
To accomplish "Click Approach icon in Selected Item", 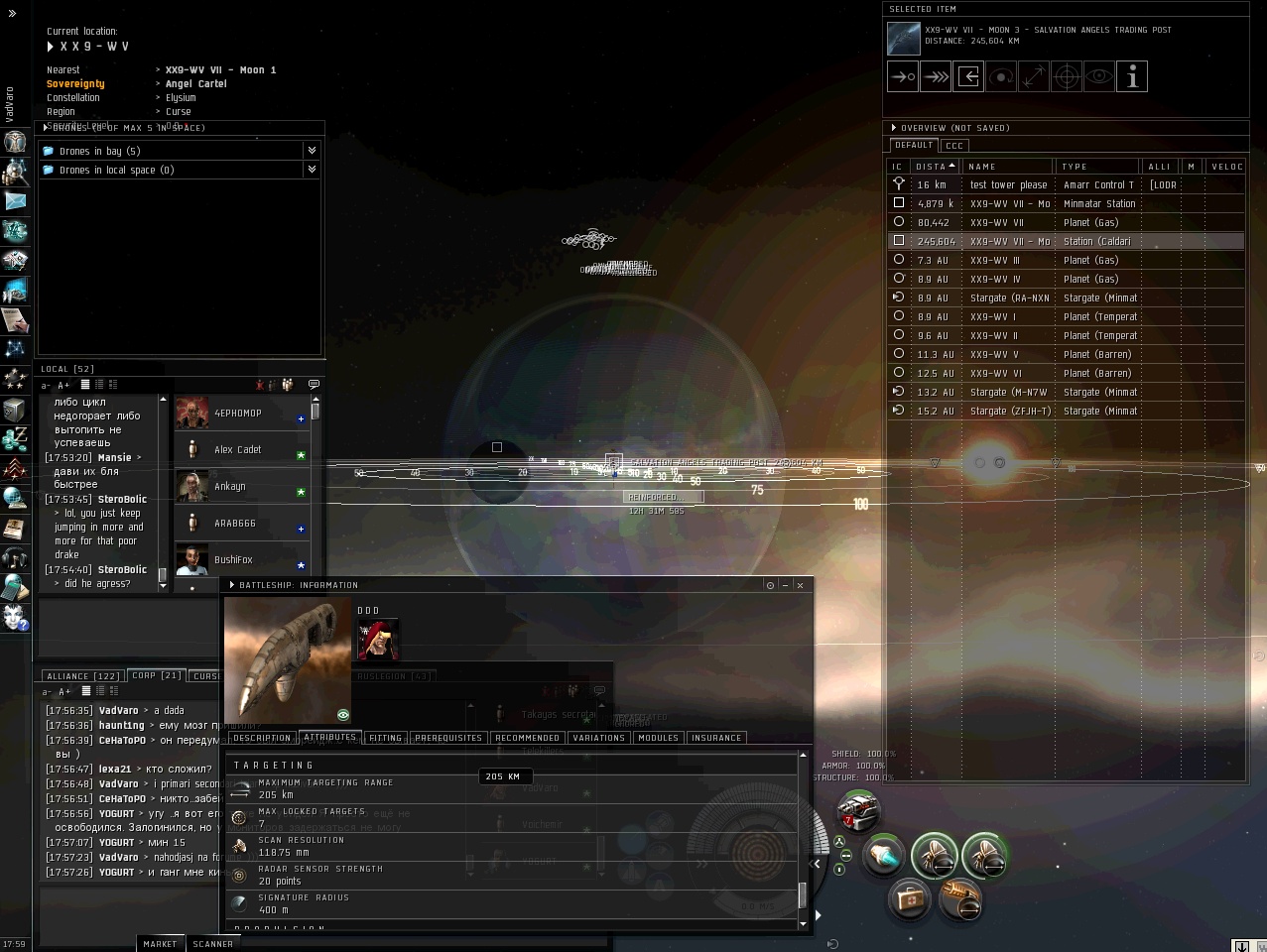I will point(902,76).
